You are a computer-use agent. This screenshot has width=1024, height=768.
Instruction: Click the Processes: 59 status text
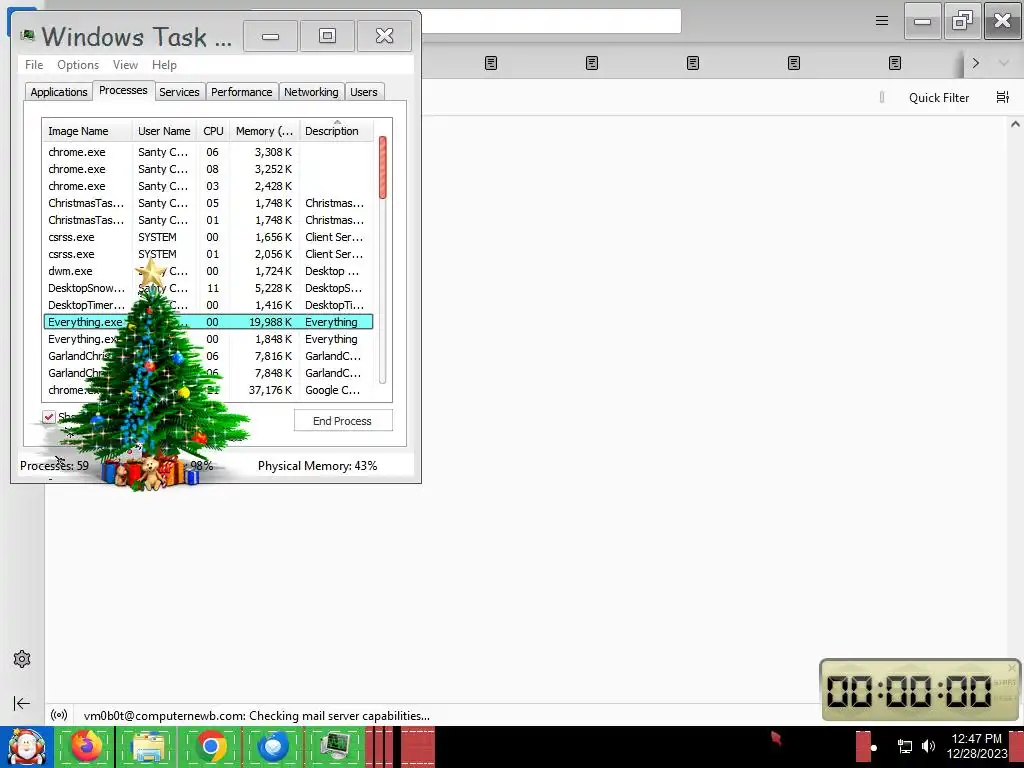[54, 466]
